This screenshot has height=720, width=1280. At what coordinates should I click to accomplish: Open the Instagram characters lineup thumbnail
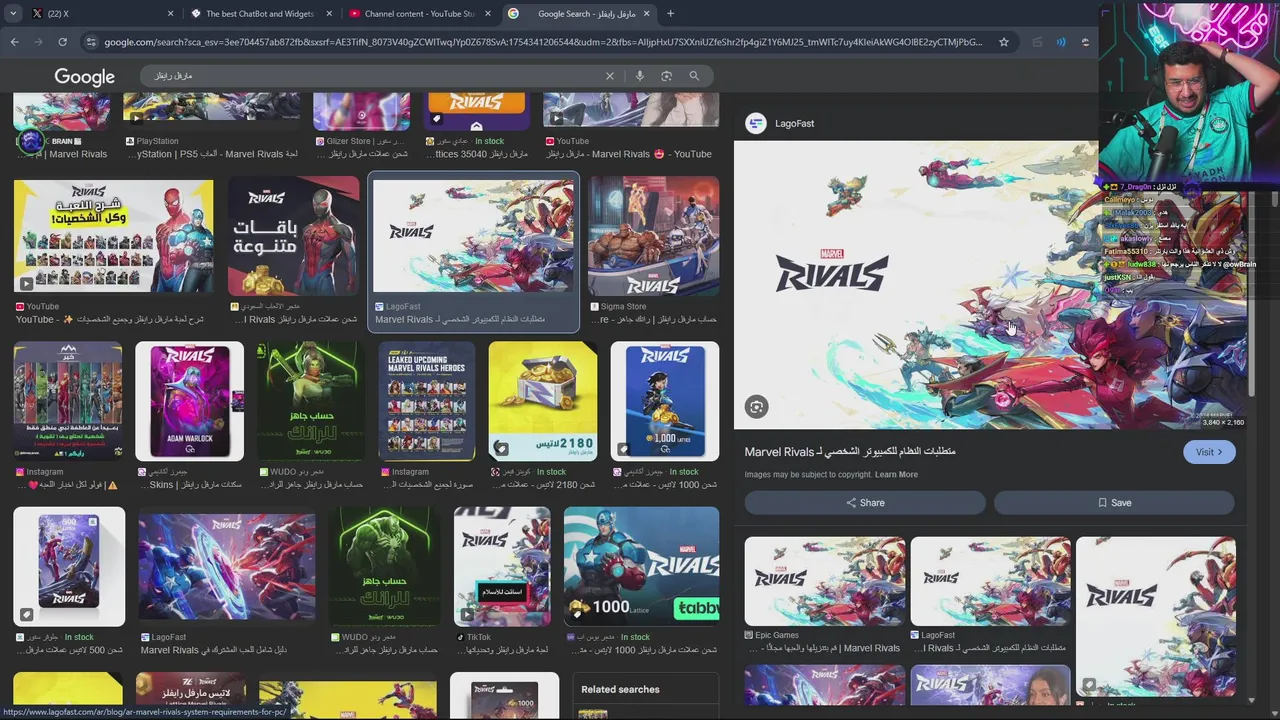(x=68, y=401)
